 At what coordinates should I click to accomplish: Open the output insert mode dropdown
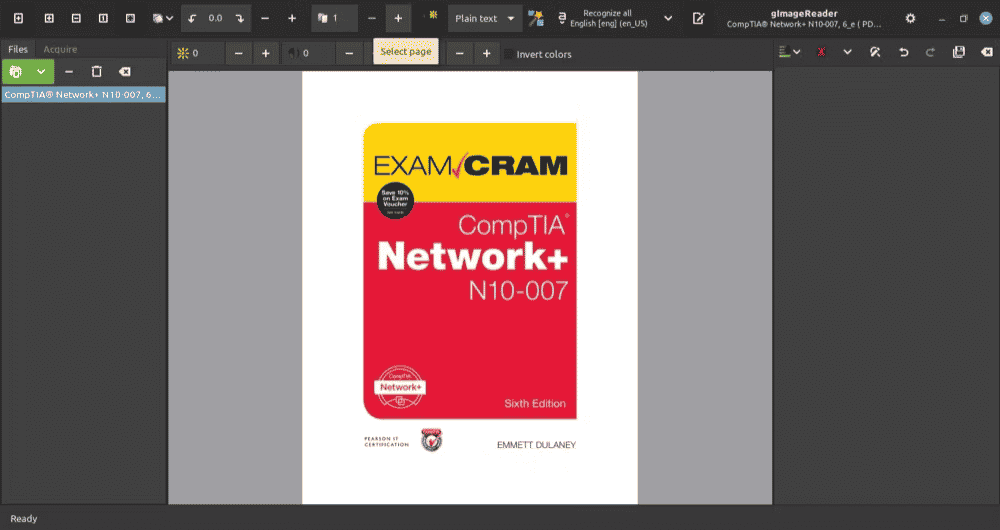(x=790, y=52)
